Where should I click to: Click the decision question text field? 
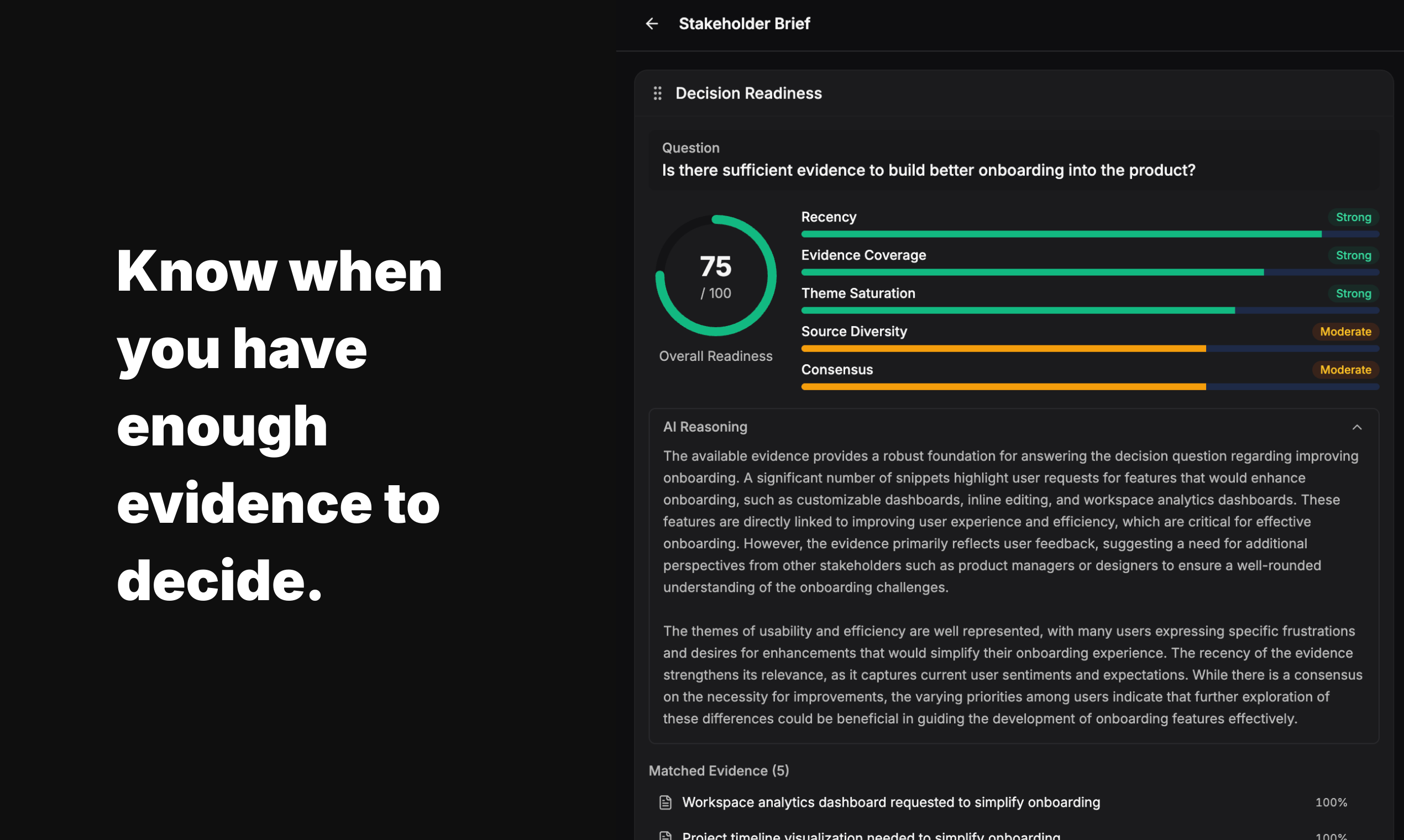929,170
